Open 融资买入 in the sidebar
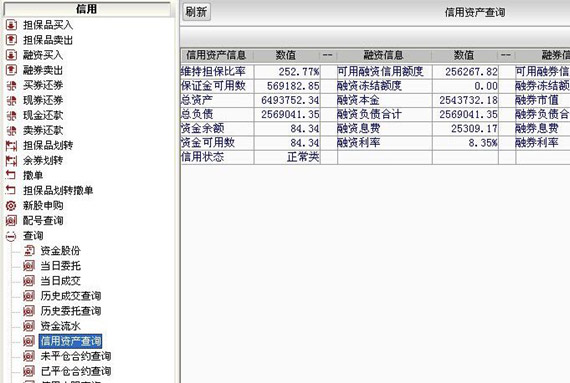 43,55
